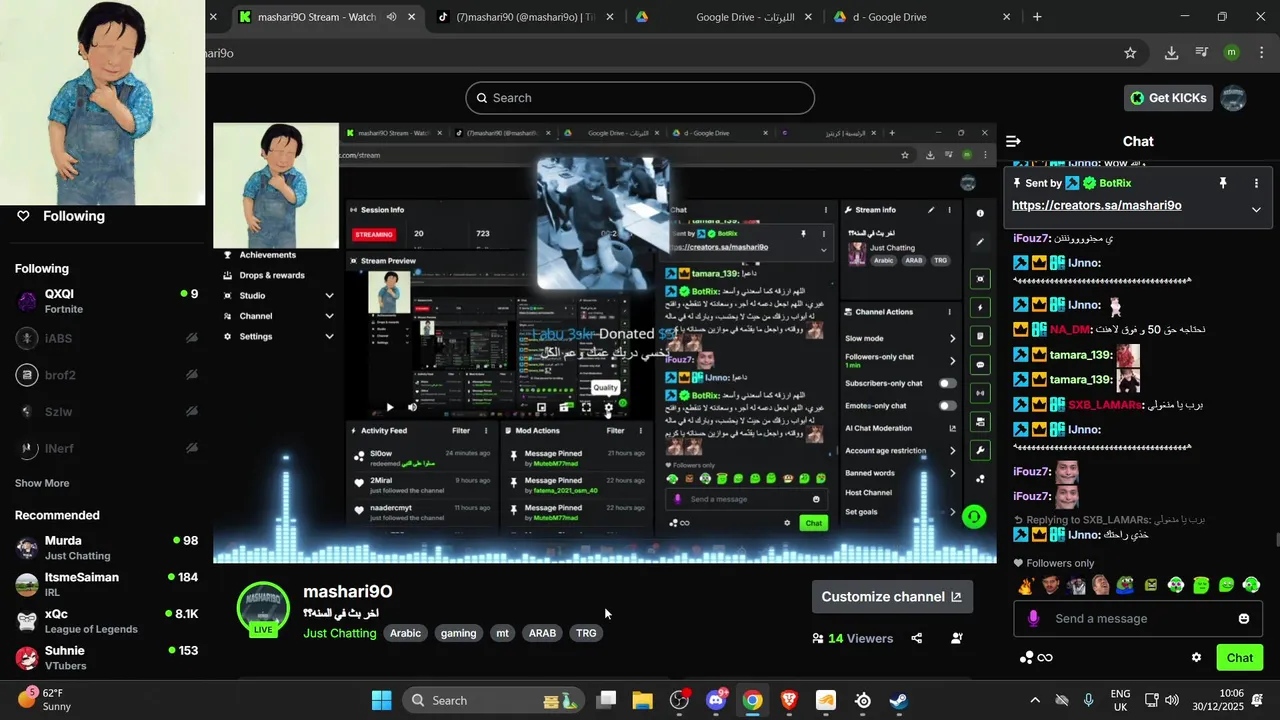The image size is (1280, 720).
Task: Open Steam from the taskbar
Action: [899, 700]
